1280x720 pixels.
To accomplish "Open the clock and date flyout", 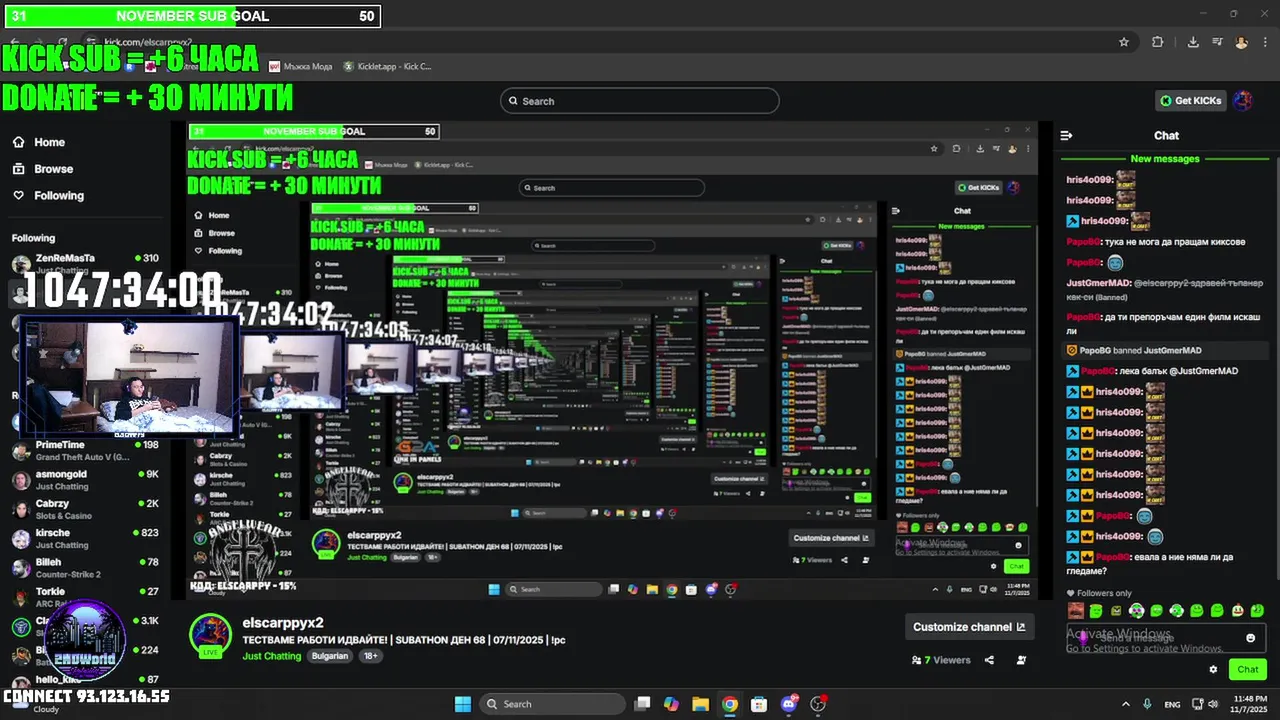I will pos(1249,704).
